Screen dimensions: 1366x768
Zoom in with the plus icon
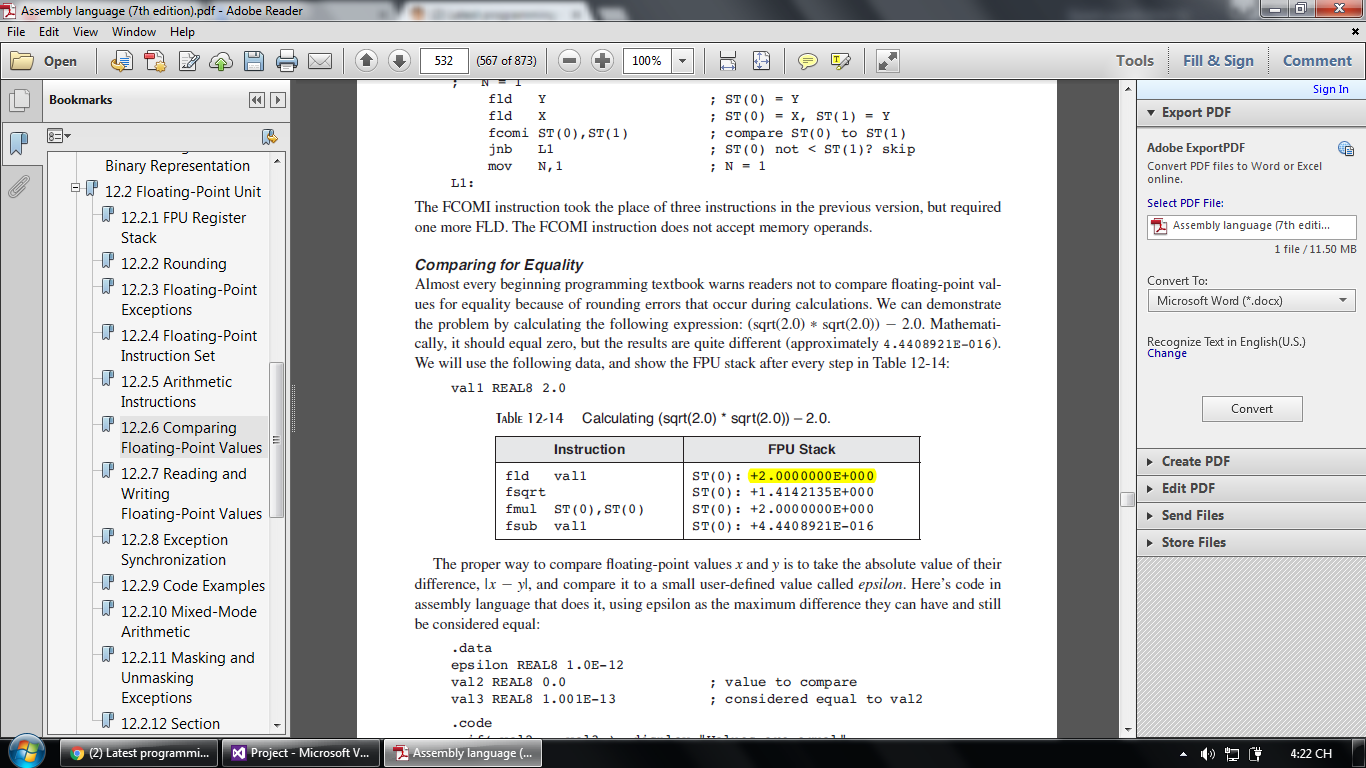pos(602,61)
